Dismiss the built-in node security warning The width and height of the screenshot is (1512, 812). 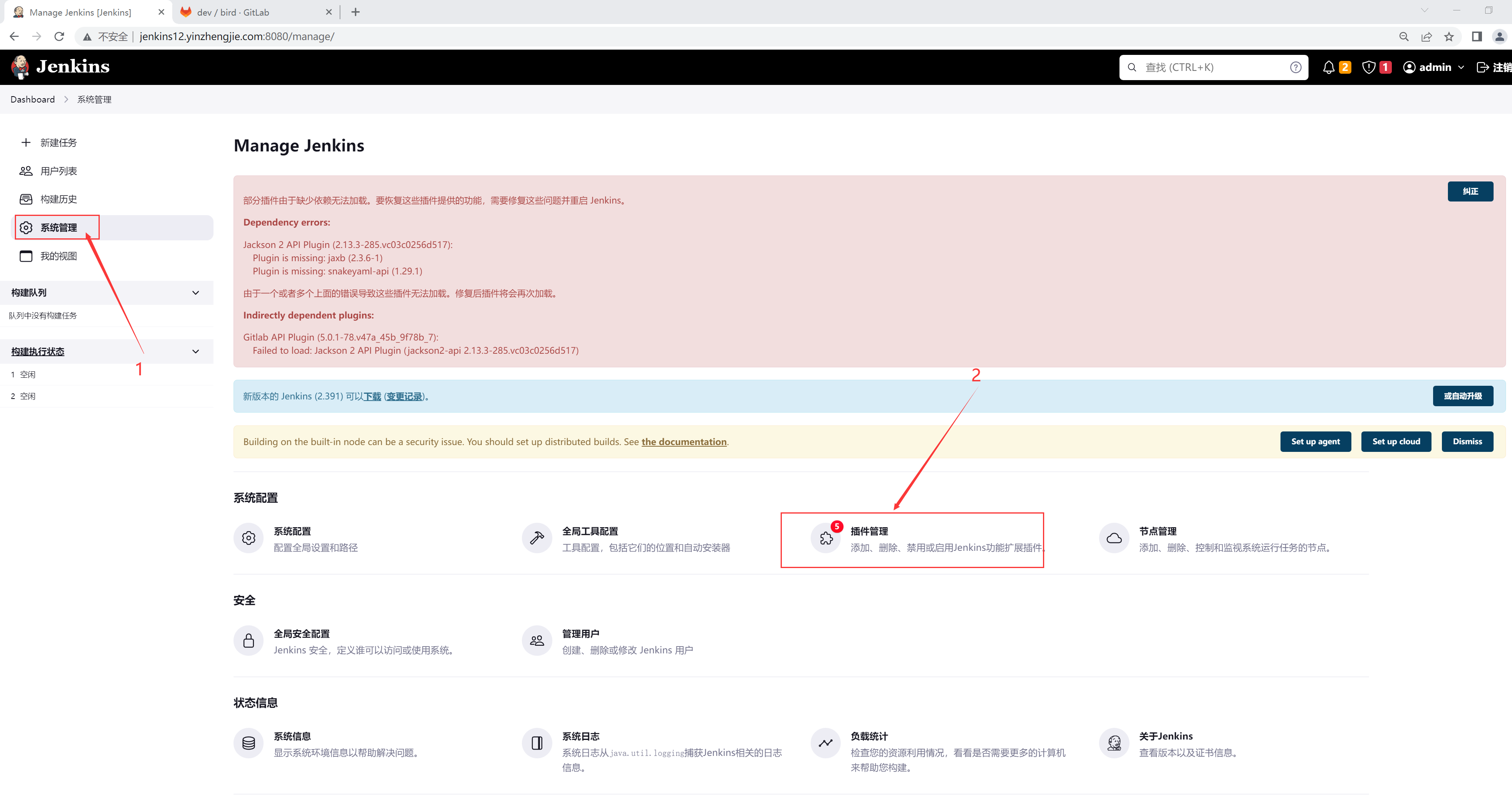click(x=1467, y=441)
